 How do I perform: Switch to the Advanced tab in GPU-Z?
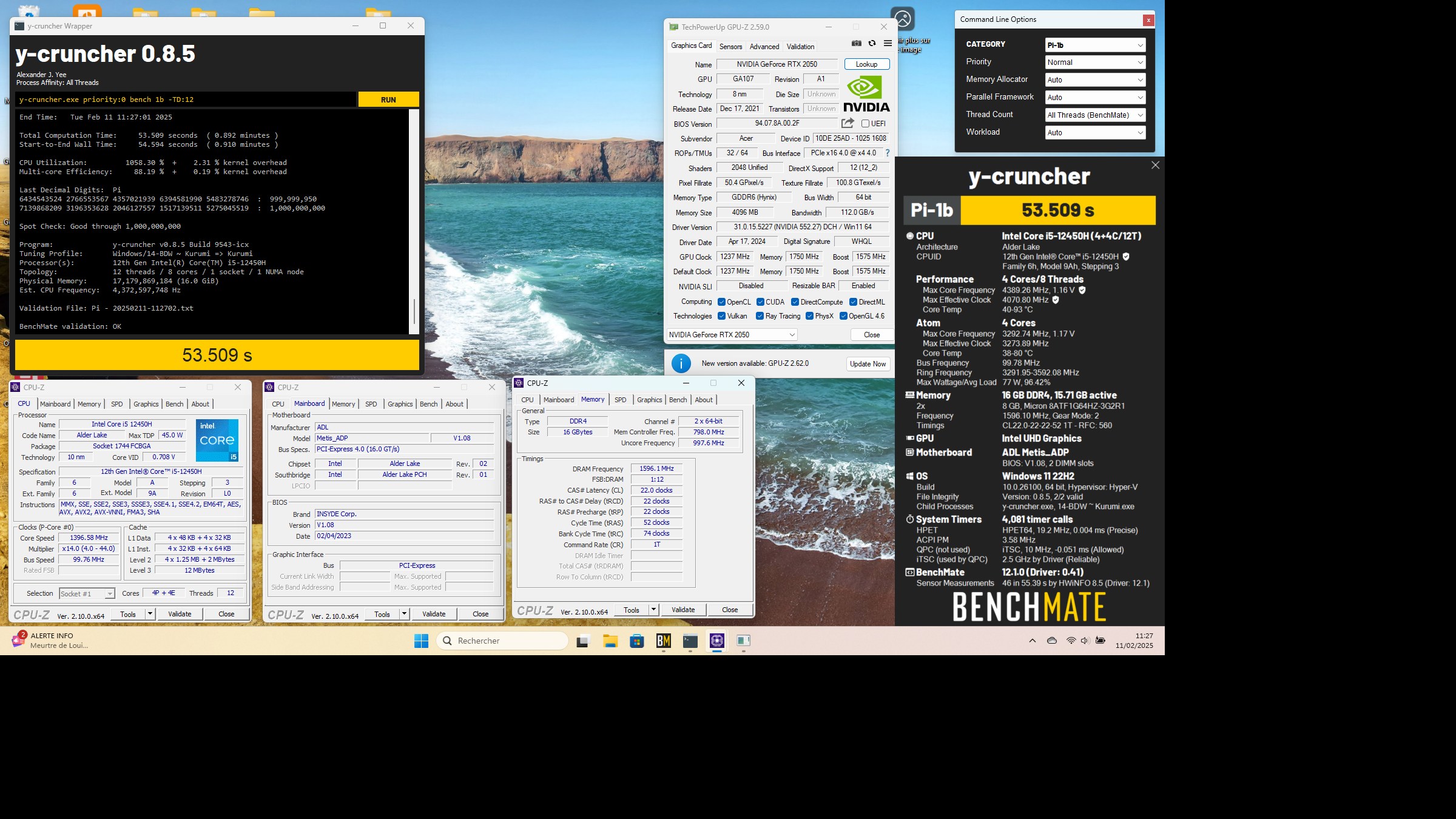click(x=764, y=47)
